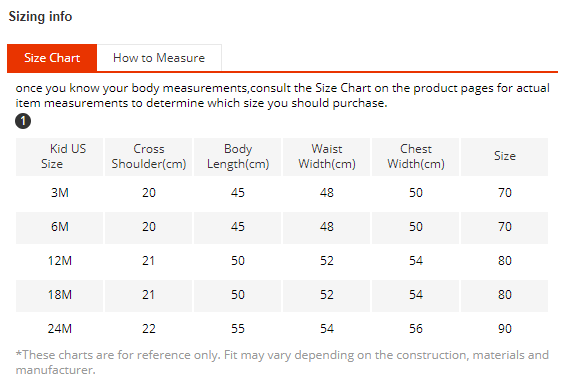Screen dimensions: 562x385
Task: Select the 3M size row label
Action: (x=59, y=193)
